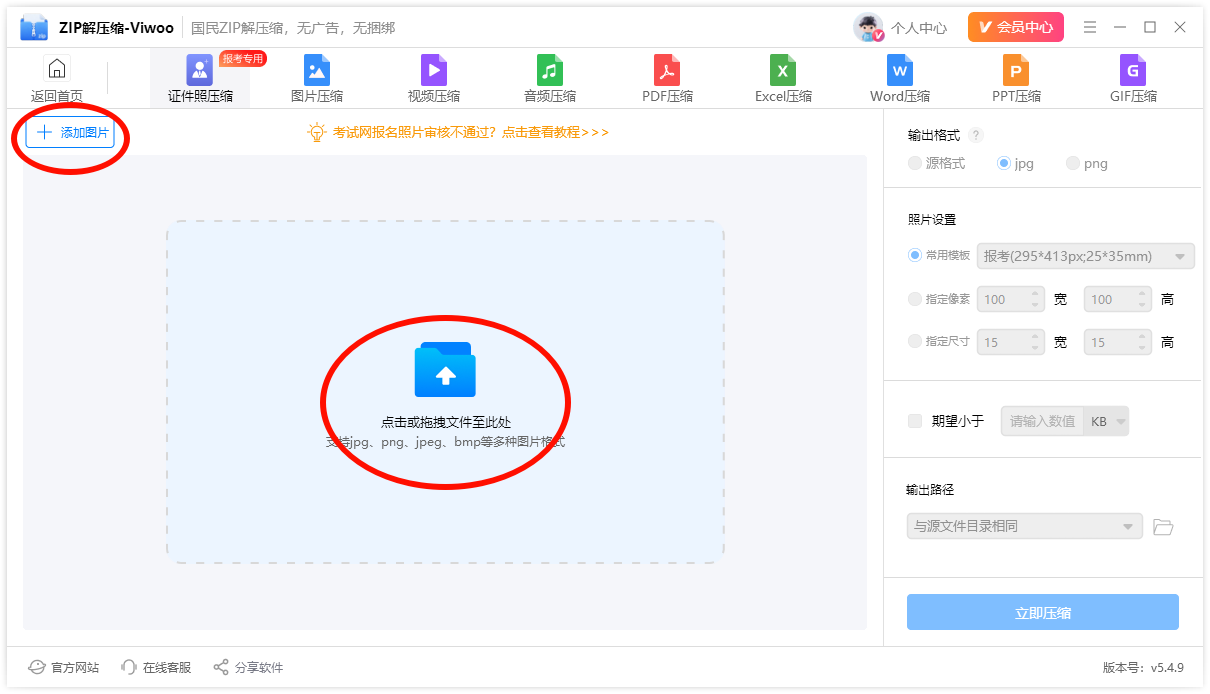Click the user avatar icon
This screenshot has width=1210, height=694.
coord(868,27)
